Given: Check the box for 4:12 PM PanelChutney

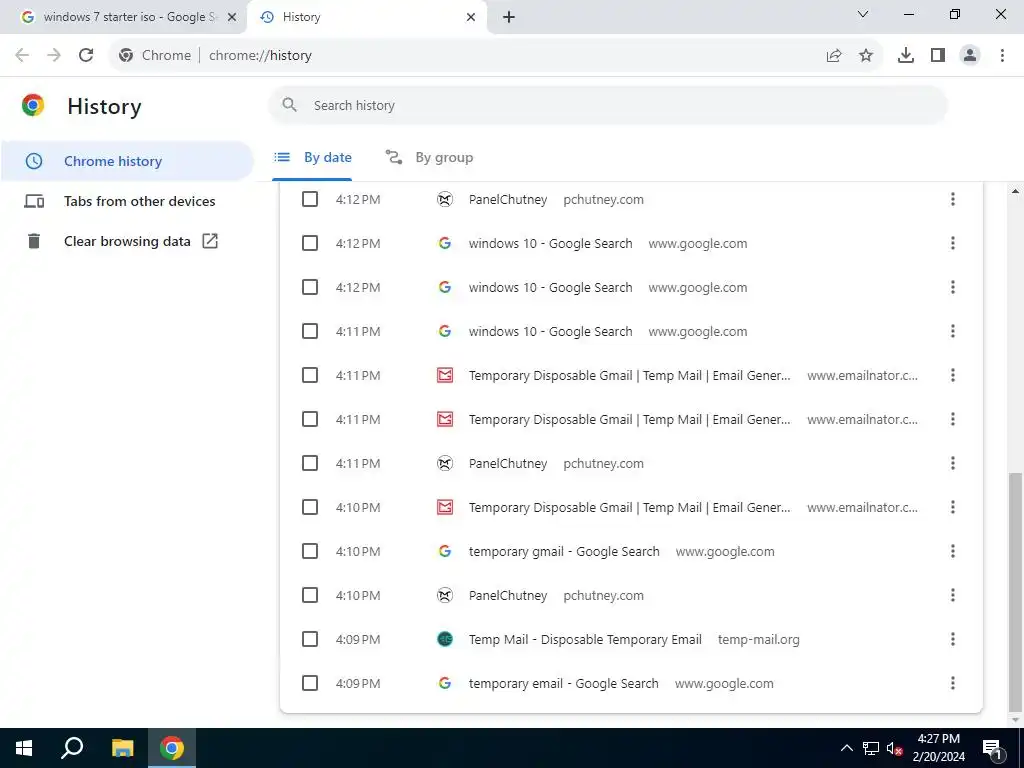Looking at the screenshot, I should [310, 199].
